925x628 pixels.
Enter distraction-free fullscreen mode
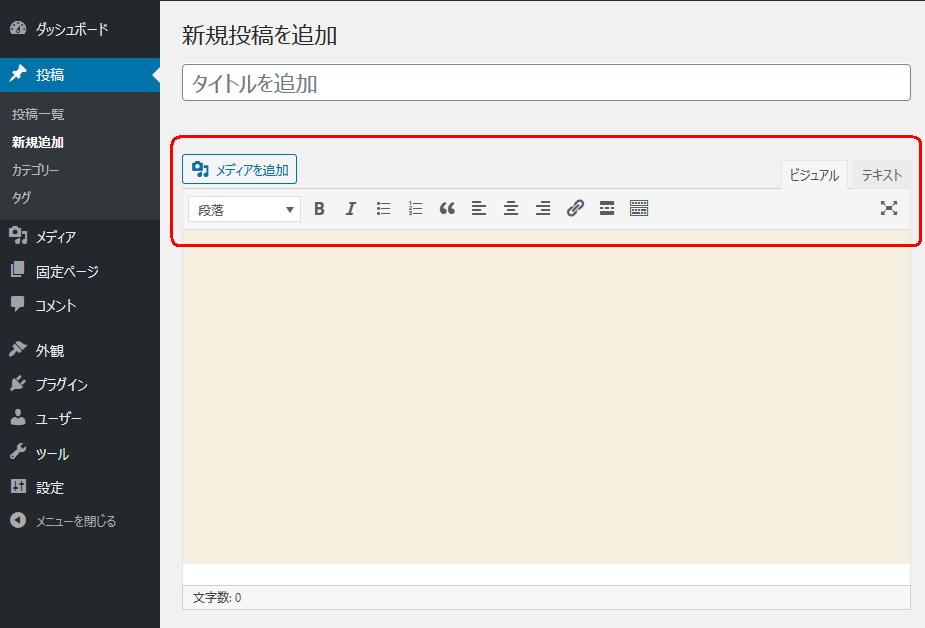tap(889, 208)
